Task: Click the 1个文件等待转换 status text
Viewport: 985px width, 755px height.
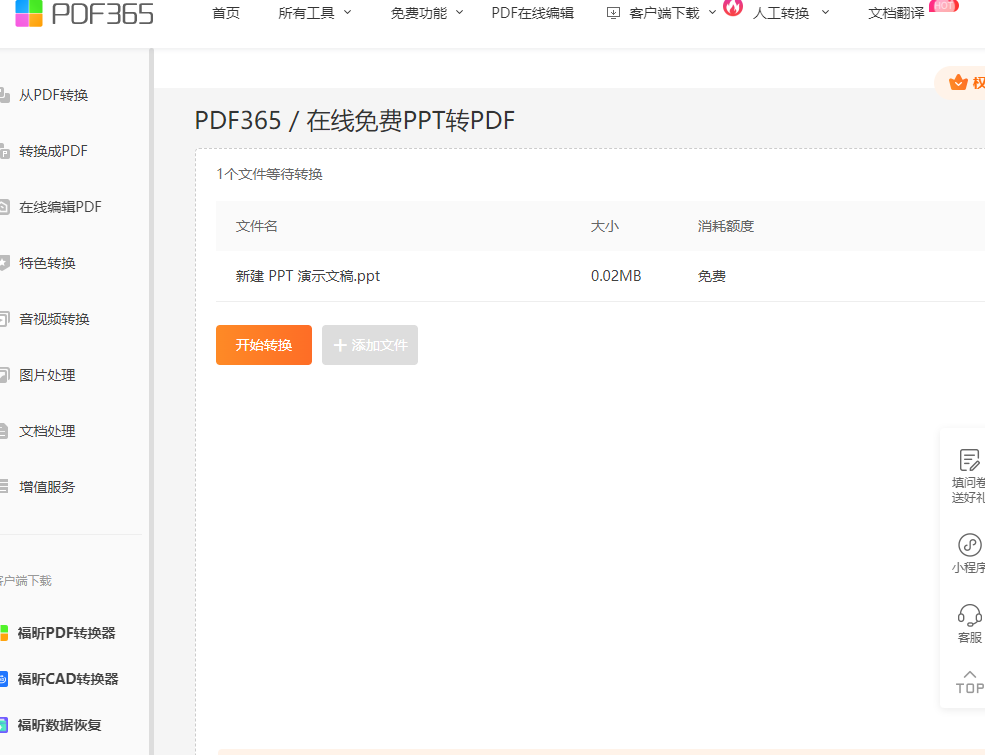Action: tap(269, 174)
